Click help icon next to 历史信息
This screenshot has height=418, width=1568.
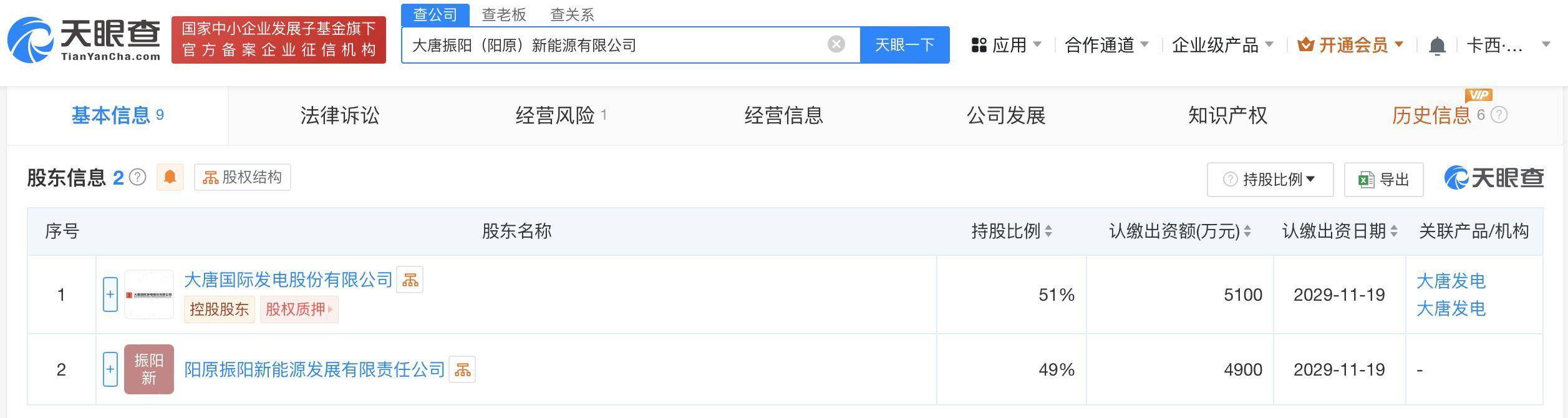[1499, 115]
